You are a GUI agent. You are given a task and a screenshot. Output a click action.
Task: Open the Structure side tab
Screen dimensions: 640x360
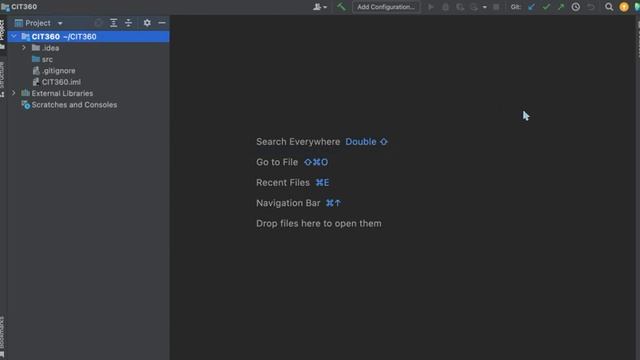(2, 79)
